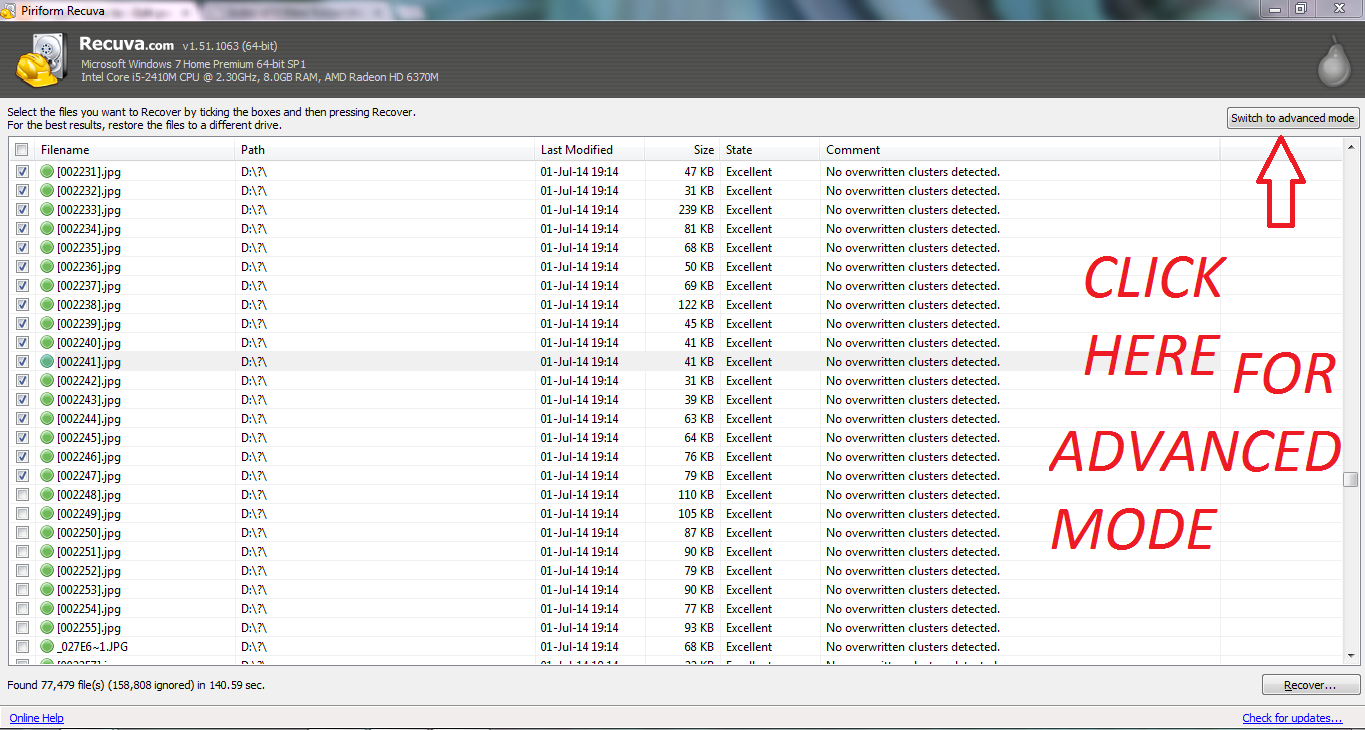Click the Recuva.com header title

127,45
